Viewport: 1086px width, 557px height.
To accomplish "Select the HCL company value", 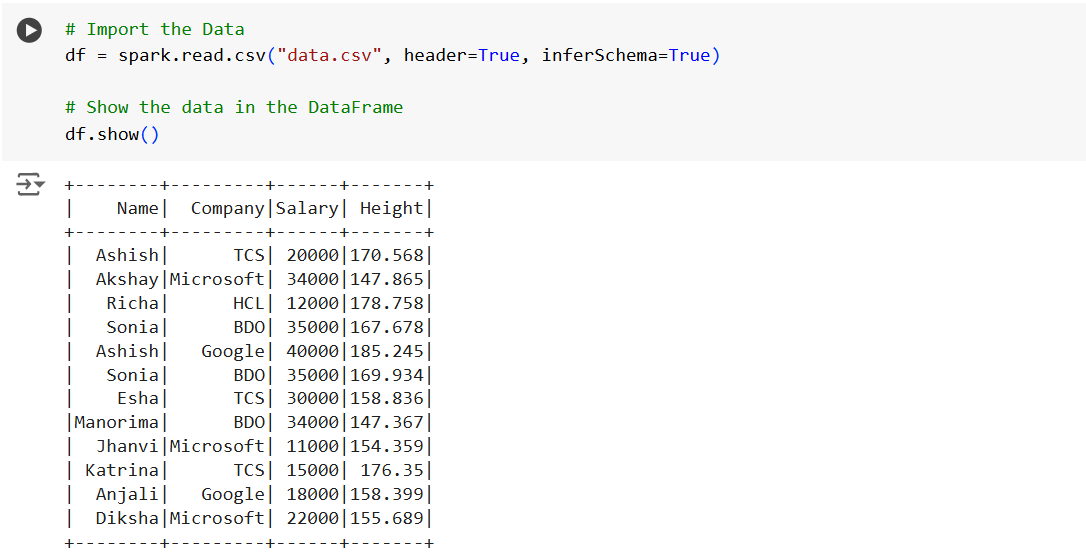I will 248,303.
